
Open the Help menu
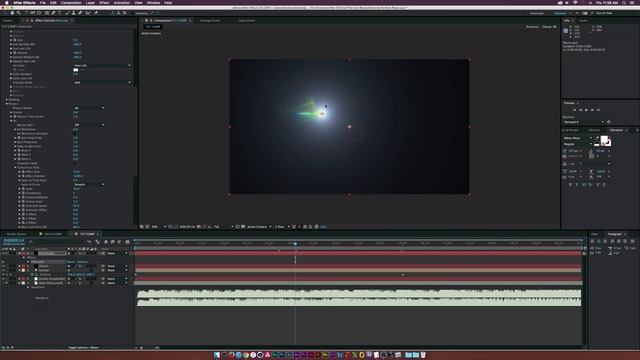(168, 2)
